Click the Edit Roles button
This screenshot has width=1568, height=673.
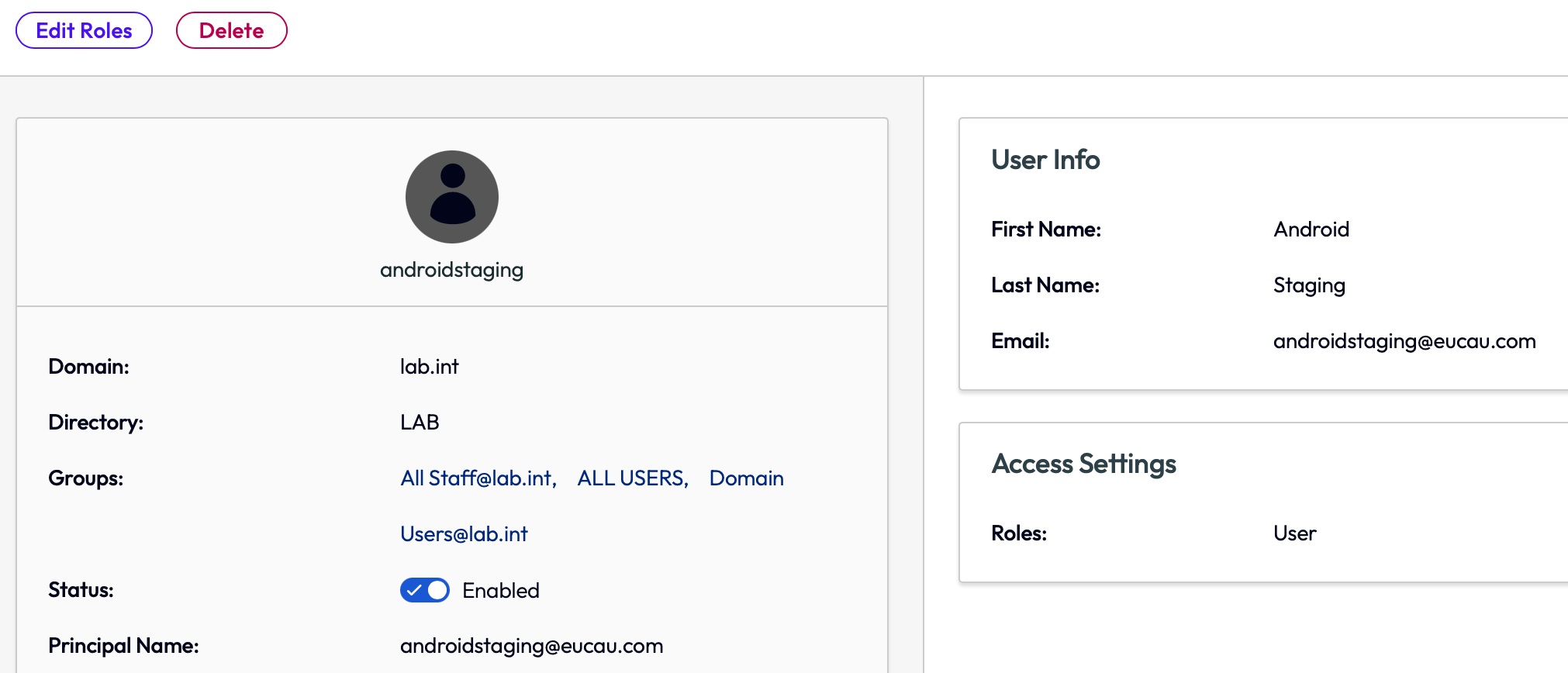[84, 31]
